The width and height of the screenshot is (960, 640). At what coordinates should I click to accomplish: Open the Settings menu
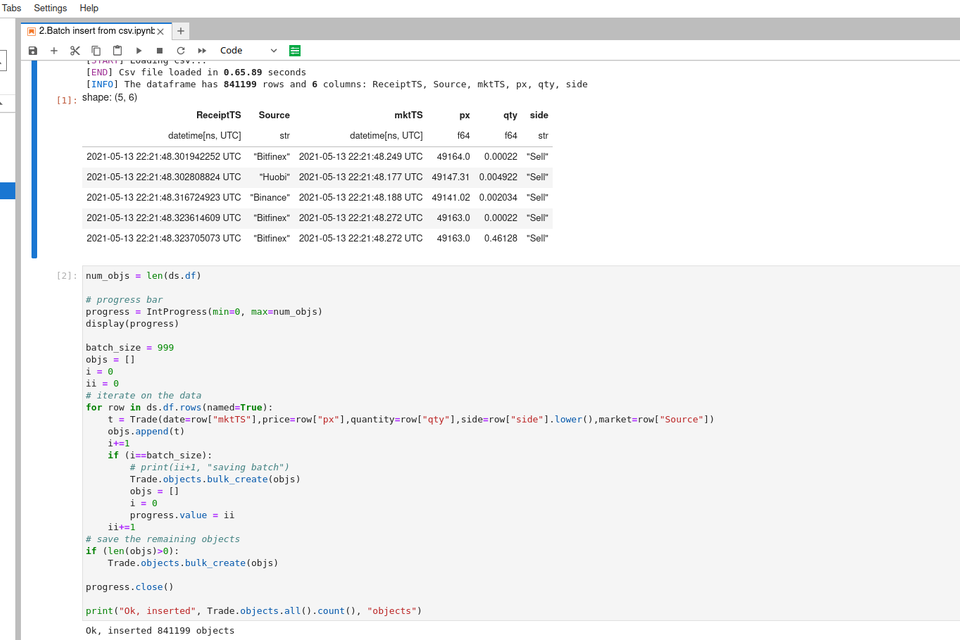[x=50, y=8]
